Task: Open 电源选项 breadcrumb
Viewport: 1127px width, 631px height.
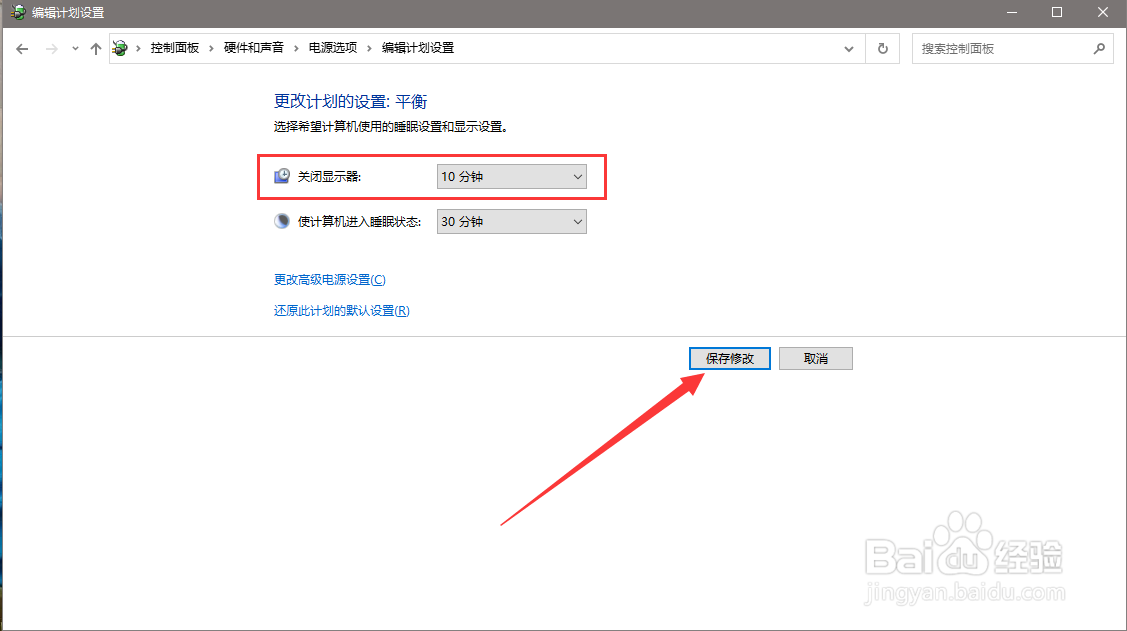Action: (333, 48)
